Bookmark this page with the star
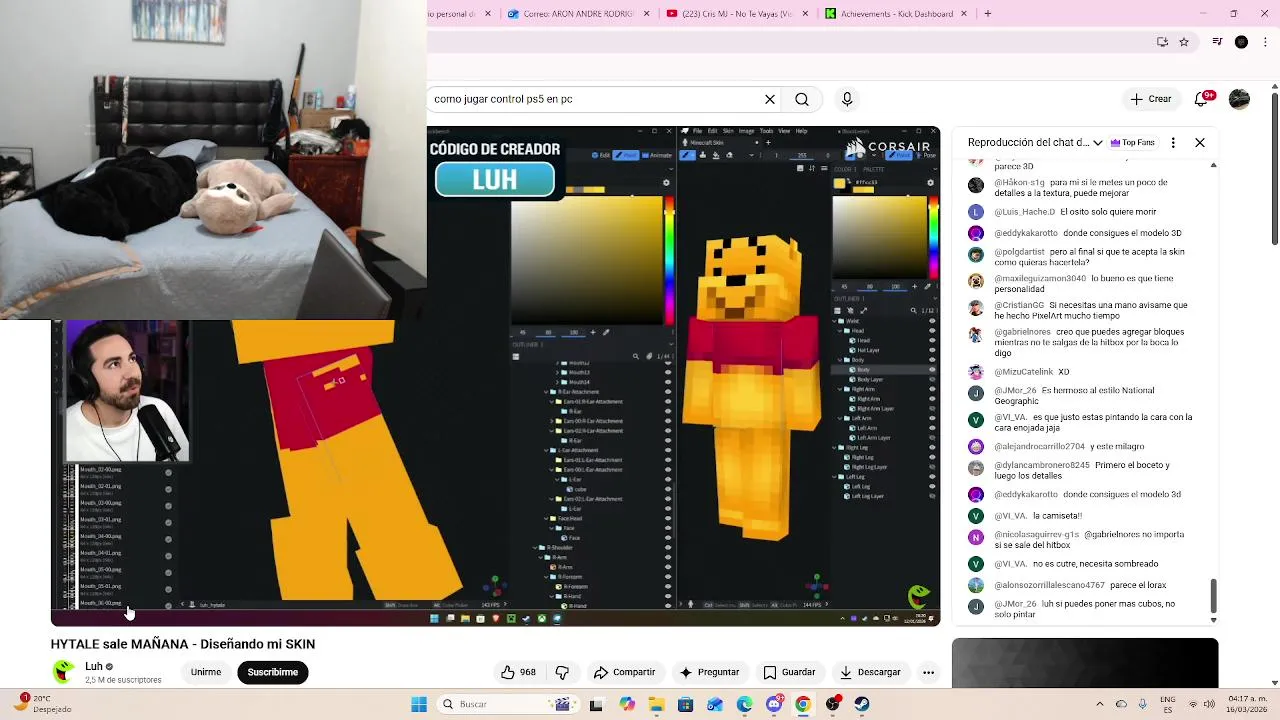The width and height of the screenshot is (1280, 720). coord(1184,42)
